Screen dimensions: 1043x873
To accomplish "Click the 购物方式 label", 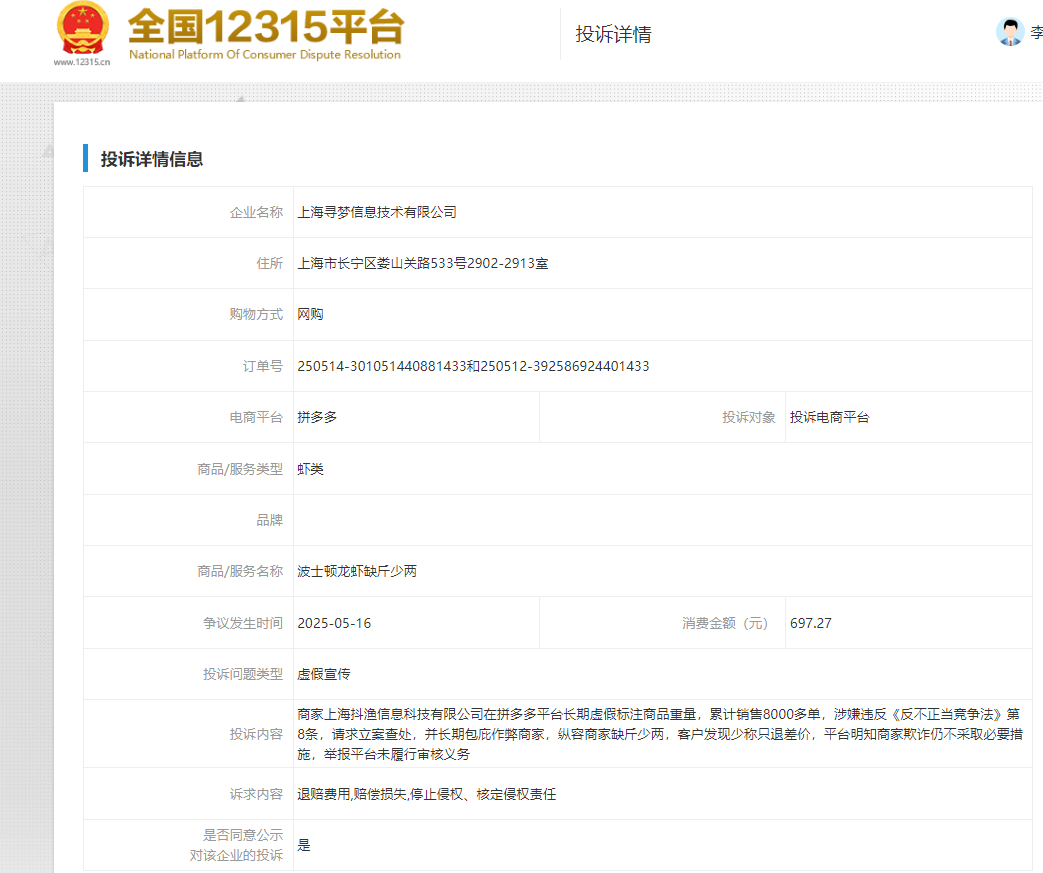I will (x=256, y=314).
